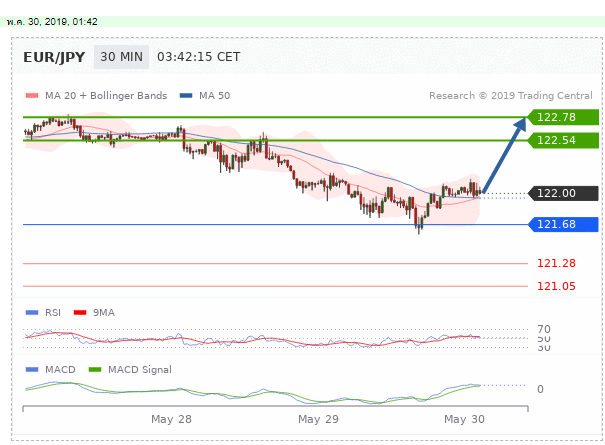Click the May 28 date axis label
605x445 pixels.
coord(171,419)
